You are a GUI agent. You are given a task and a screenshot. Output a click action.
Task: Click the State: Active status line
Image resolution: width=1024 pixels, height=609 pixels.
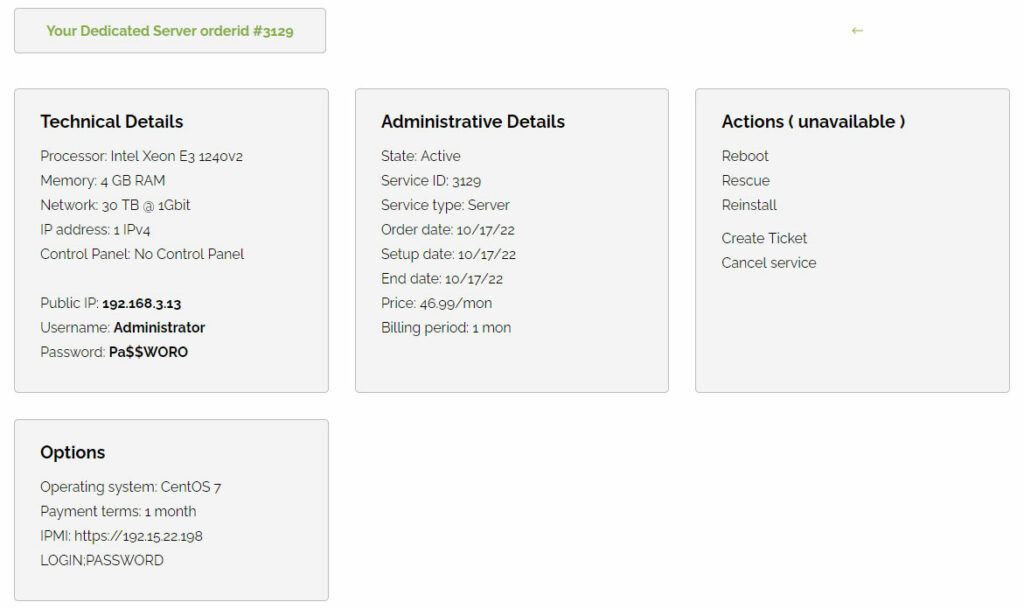(421, 156)
